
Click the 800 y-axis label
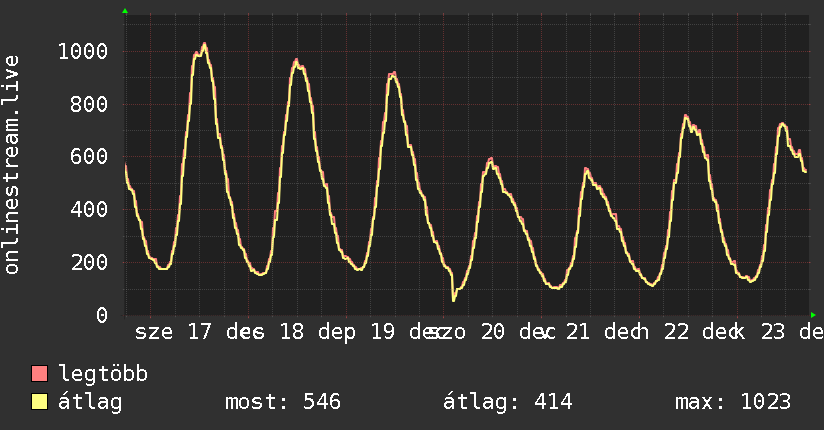tap(89, 104)
